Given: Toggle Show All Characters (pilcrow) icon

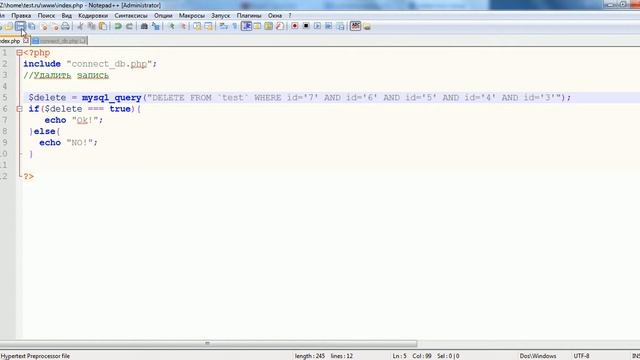Looking at the screenshot, I should (x=235, y=27).
